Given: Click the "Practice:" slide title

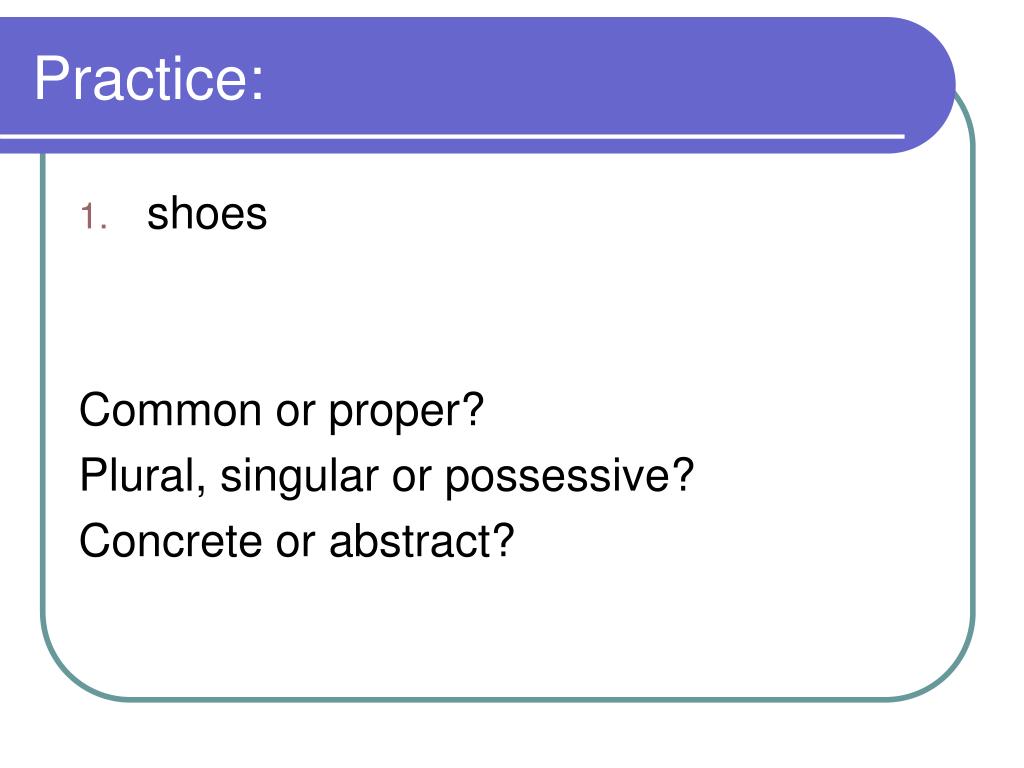Looking at the screenshot, I should pyautogui.click(x=149, y=78).
